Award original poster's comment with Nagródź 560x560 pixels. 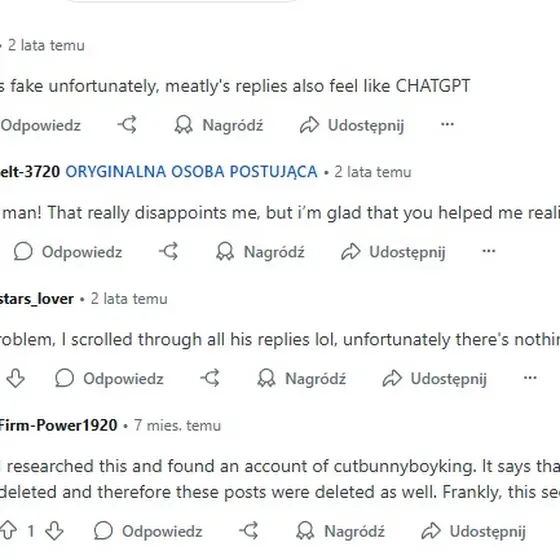(260, 251)
